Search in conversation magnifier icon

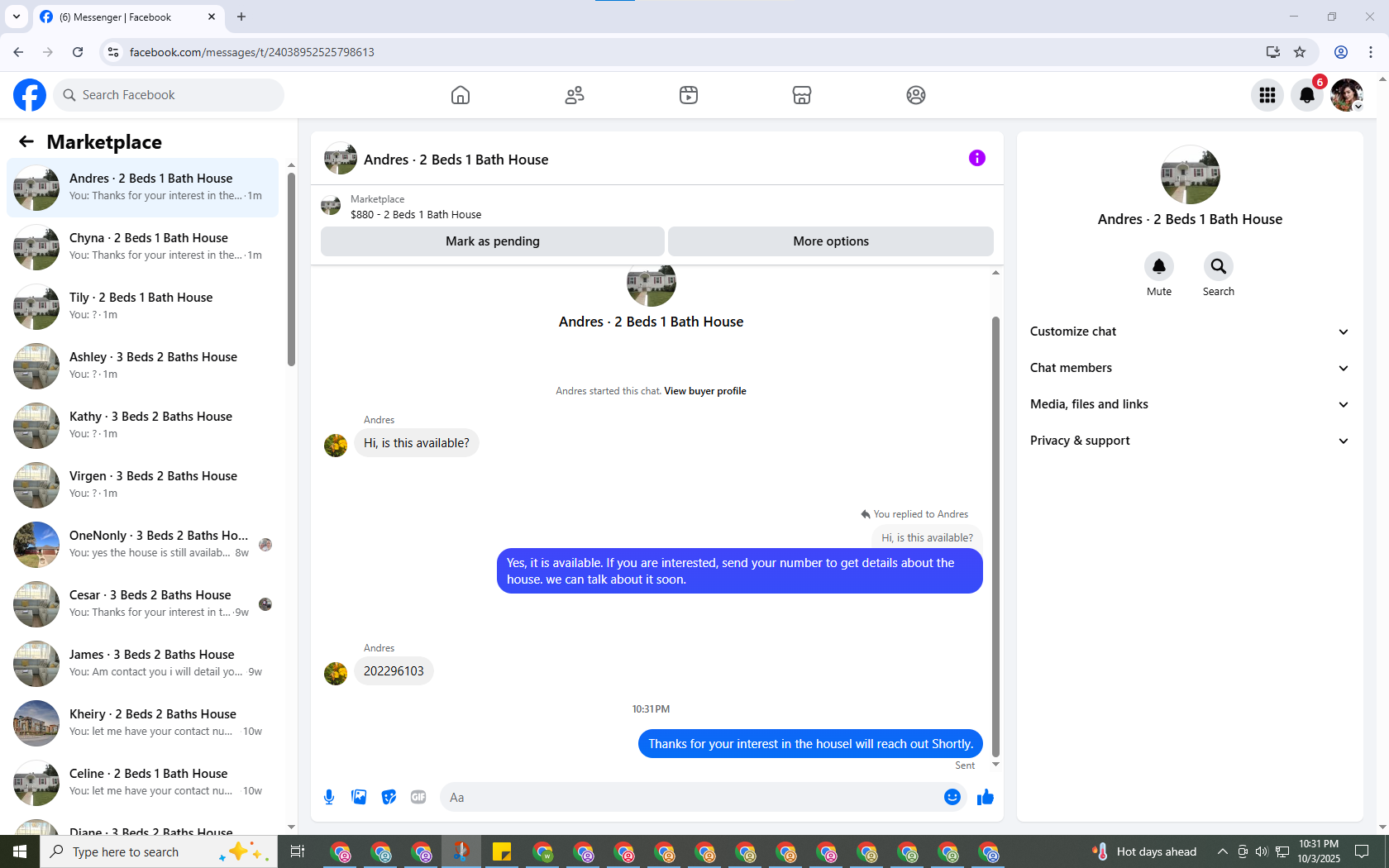pos(1219,266)
